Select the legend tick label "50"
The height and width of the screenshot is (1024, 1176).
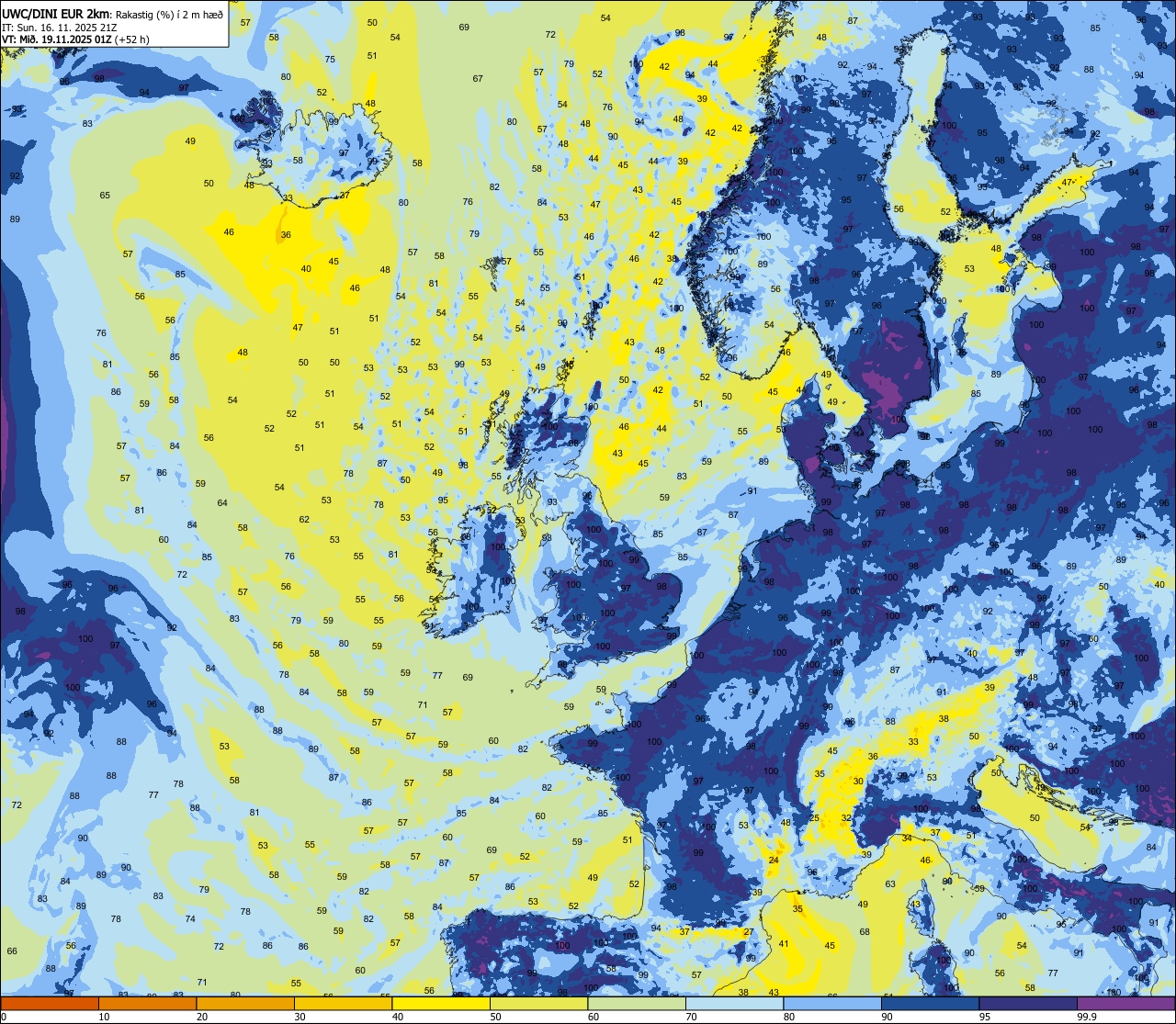[x=495, y=1017]
